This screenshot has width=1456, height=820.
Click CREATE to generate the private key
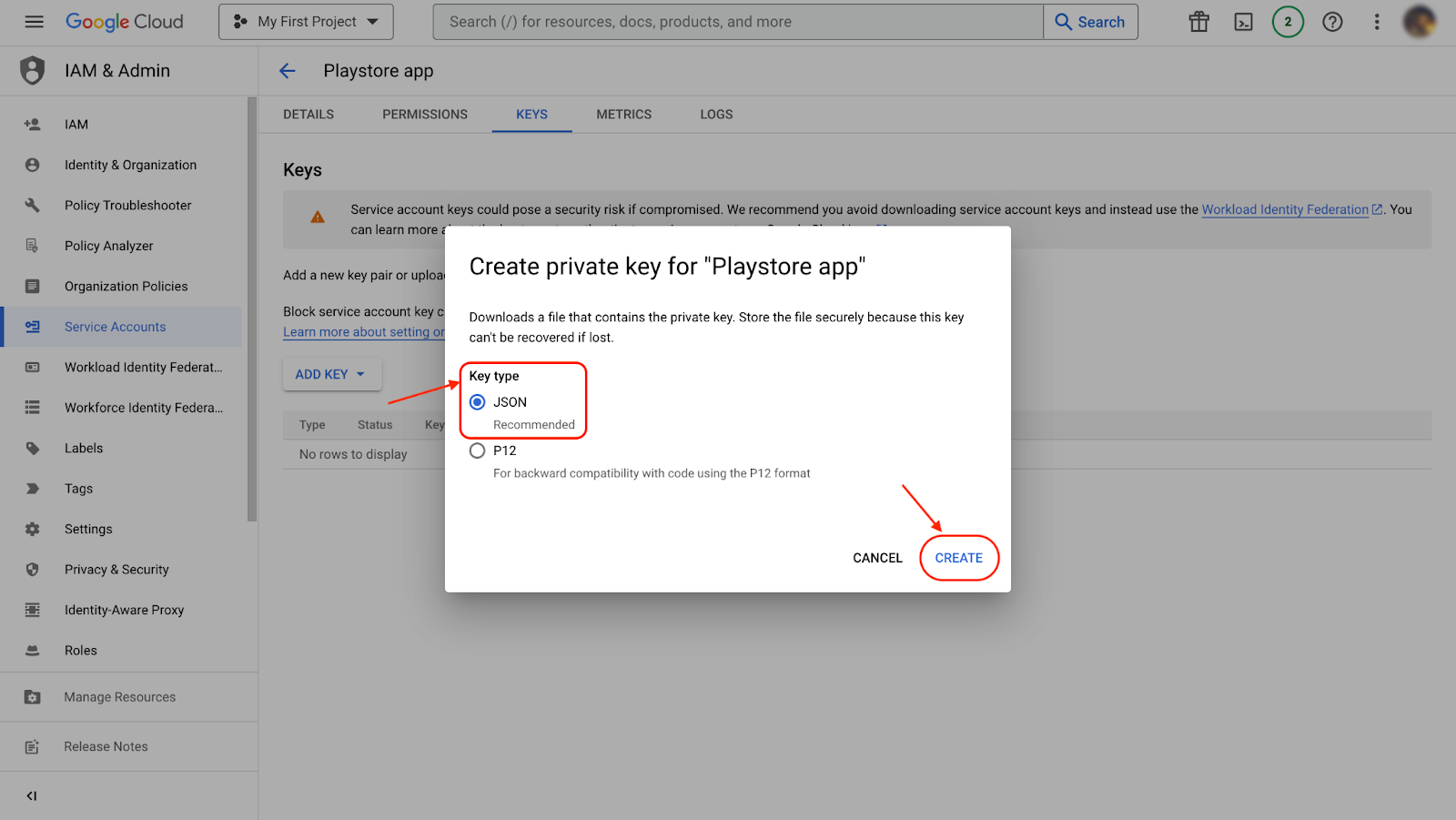[x=958, y=558]
